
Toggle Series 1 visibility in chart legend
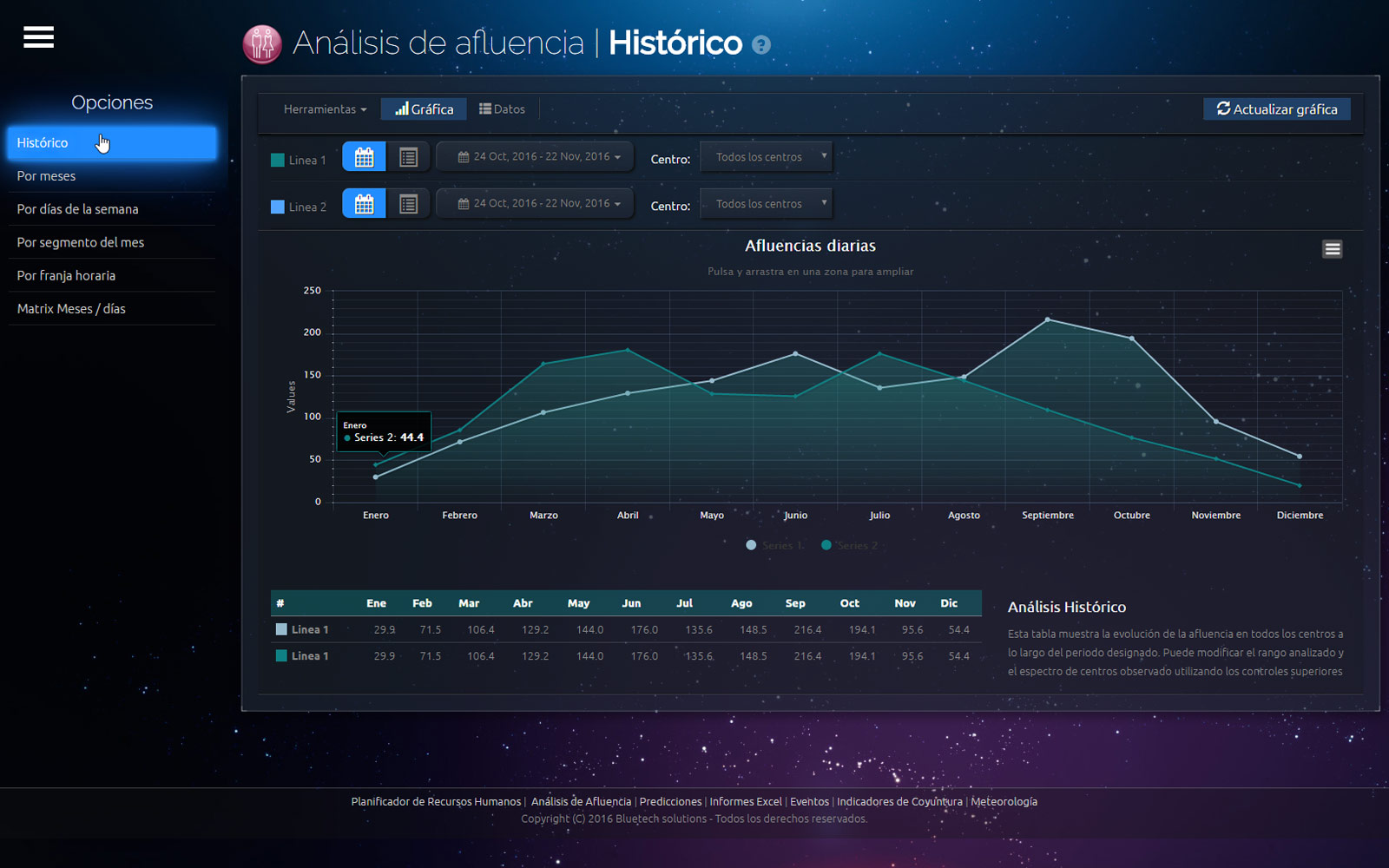click(x=775, y=545)
